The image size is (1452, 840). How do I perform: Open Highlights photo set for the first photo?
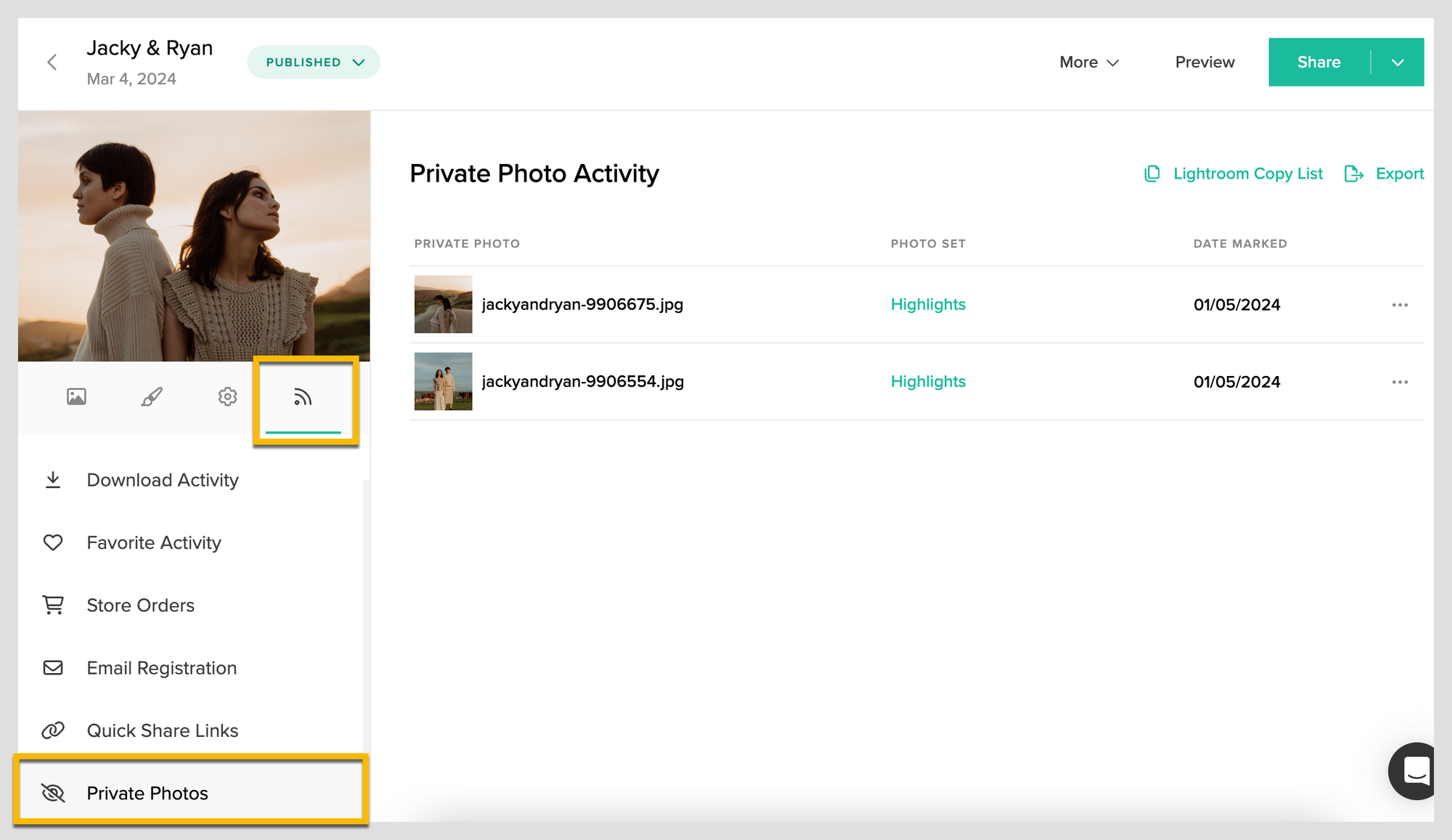[928, 304]
